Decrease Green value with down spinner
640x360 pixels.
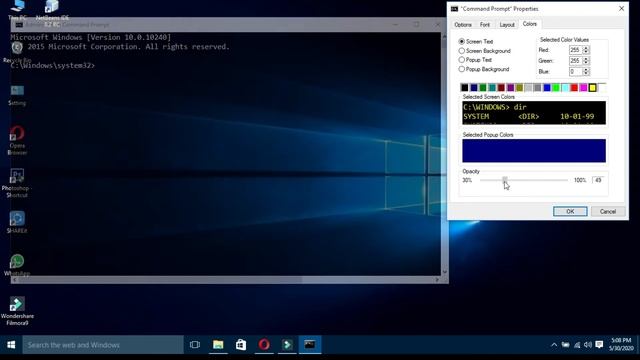tap(586, 62)
